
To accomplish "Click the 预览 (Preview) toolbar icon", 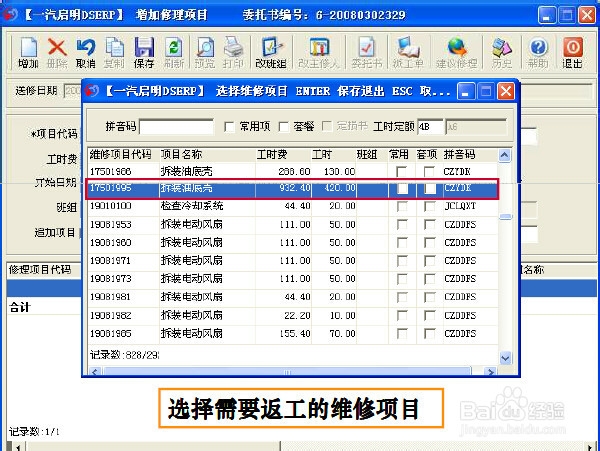I will (205, 52).
